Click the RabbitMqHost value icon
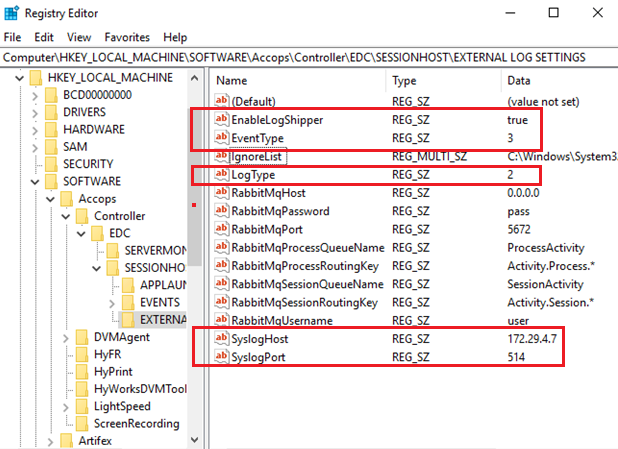This screenshot has width=618, height=449. point(221,192)
